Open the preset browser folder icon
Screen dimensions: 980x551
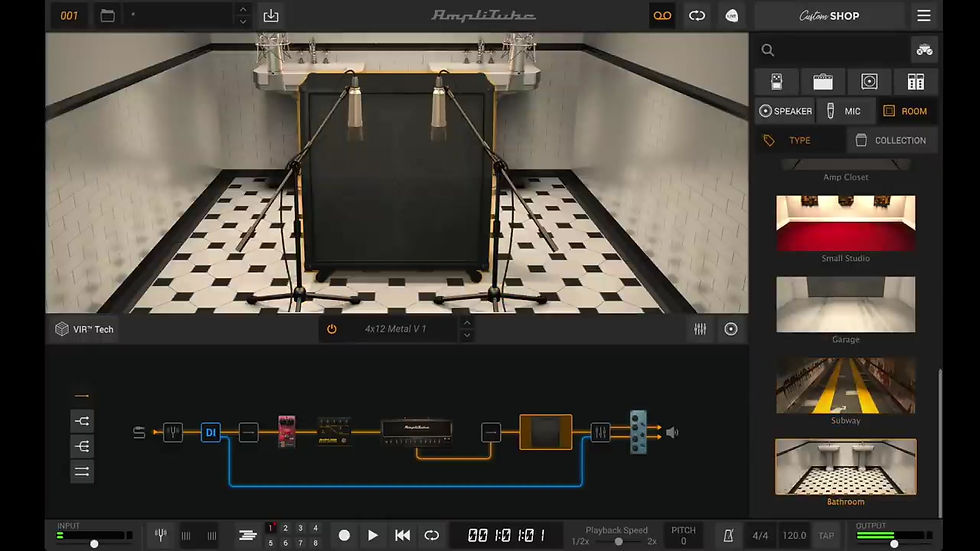click(107, 16)
